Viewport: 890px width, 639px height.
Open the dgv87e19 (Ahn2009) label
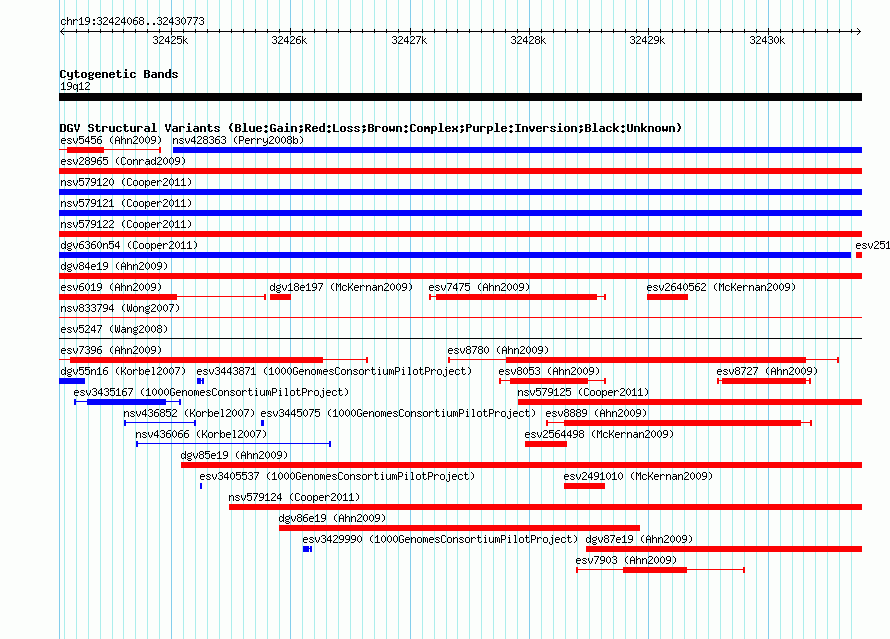[639, 539]
